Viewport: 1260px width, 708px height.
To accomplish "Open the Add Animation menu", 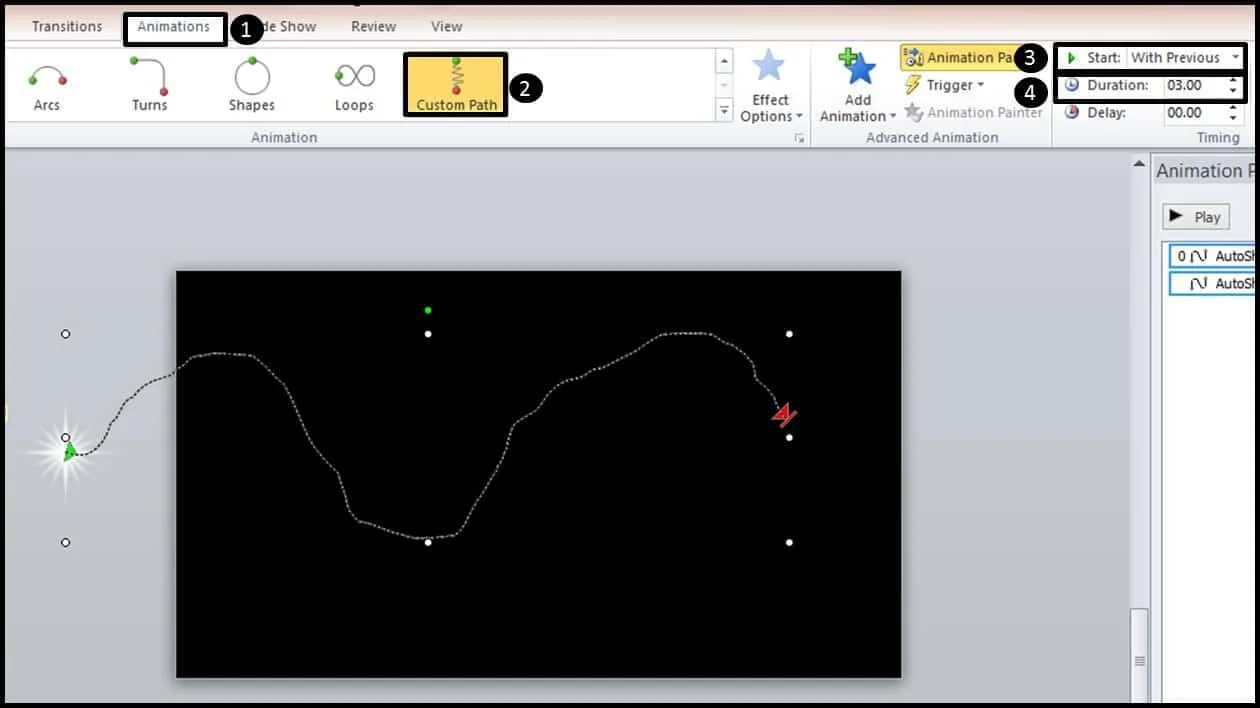I will click(857, 87).
